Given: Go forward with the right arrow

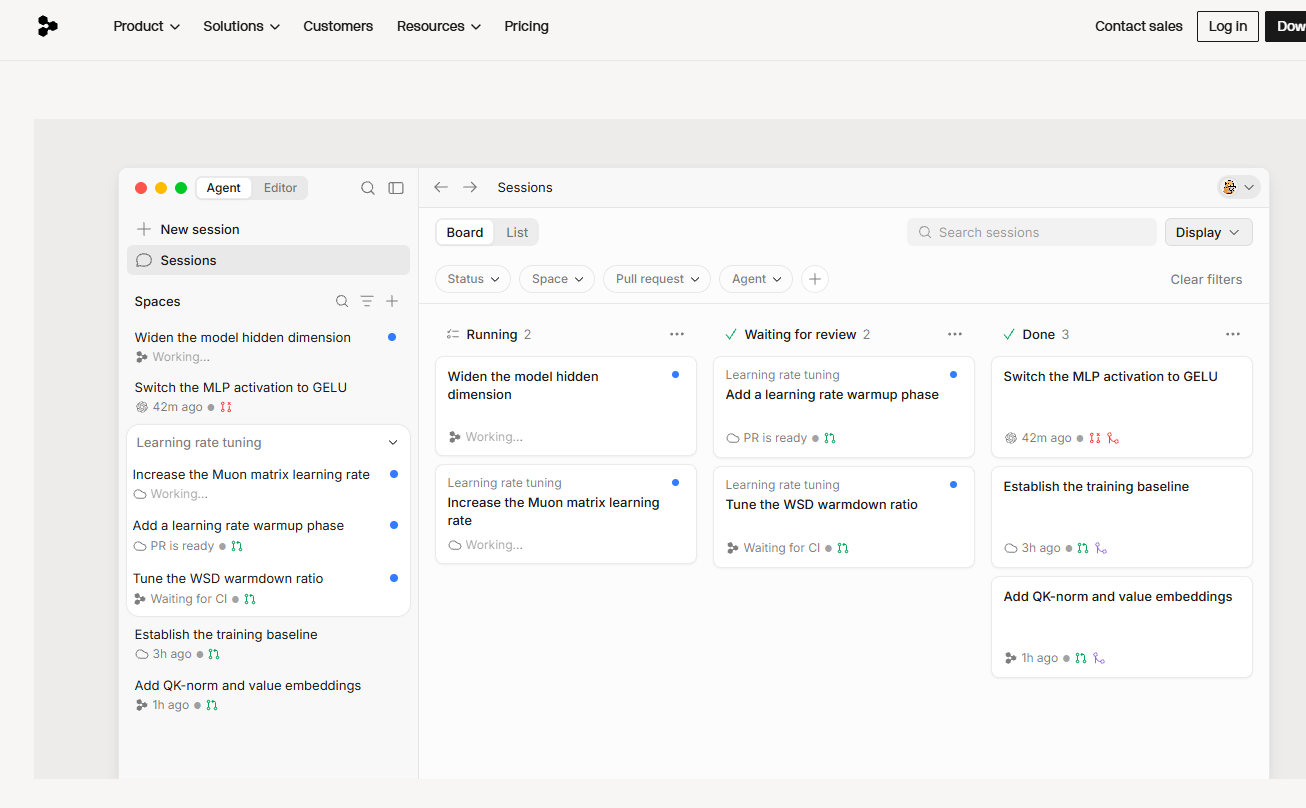Looking at the screenshot, I should point(470,187).
